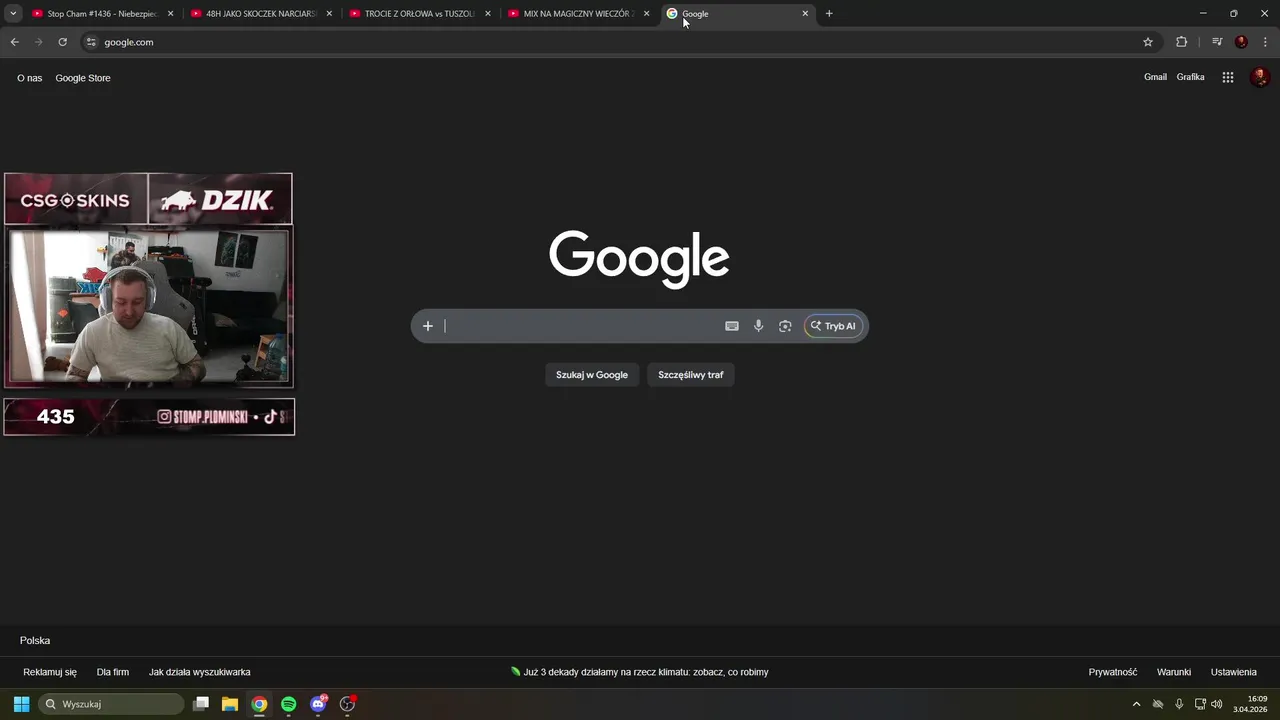Expand the tab search dropdown arrow
Screen dimensions: 1280x720
pos(13,14)
